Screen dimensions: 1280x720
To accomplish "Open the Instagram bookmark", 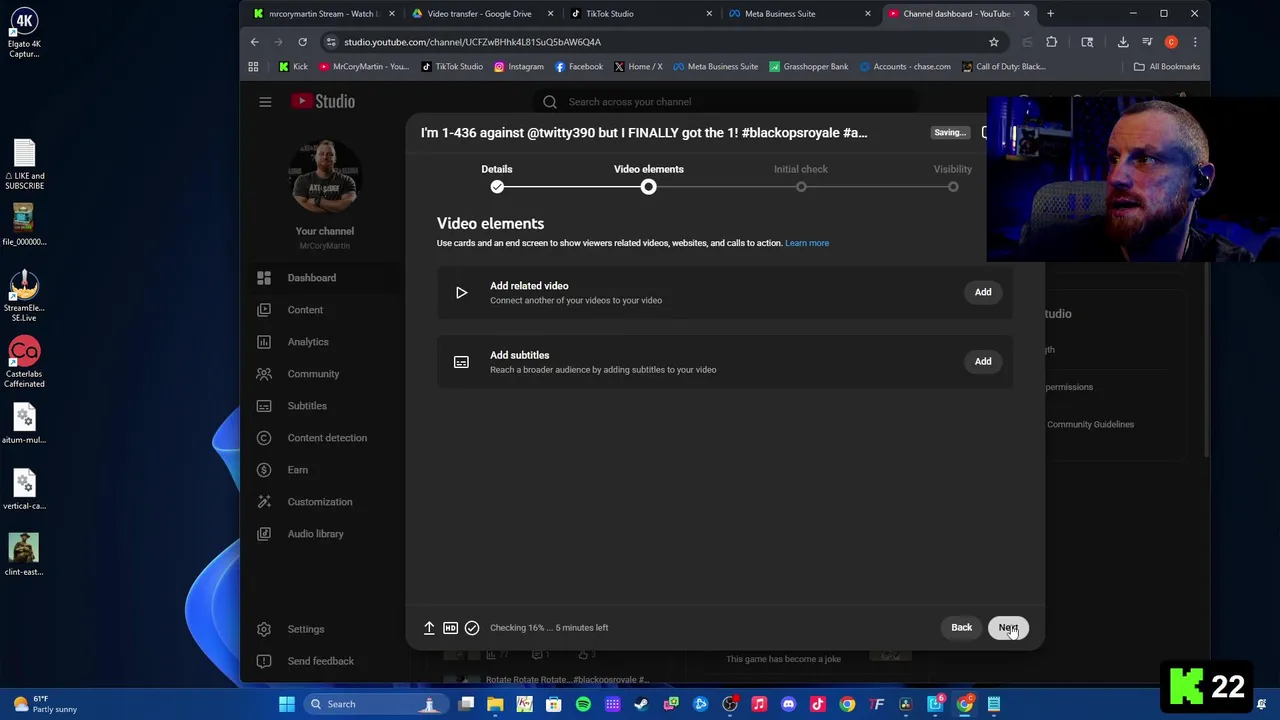I will click(518, 67).
